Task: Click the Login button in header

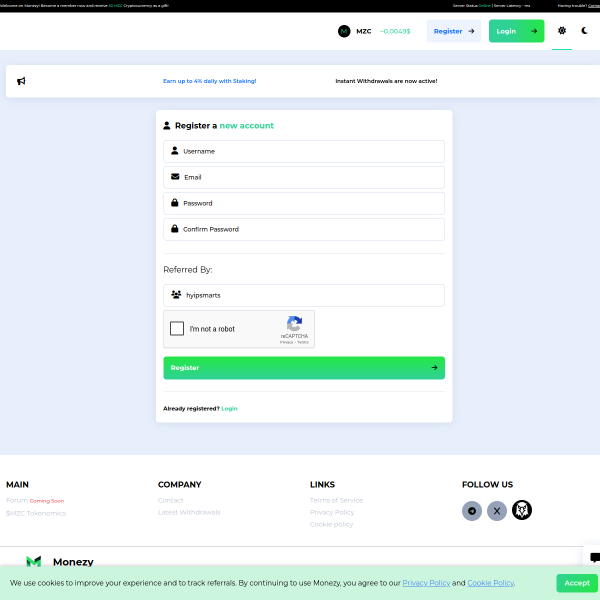Action: (516, 31)
